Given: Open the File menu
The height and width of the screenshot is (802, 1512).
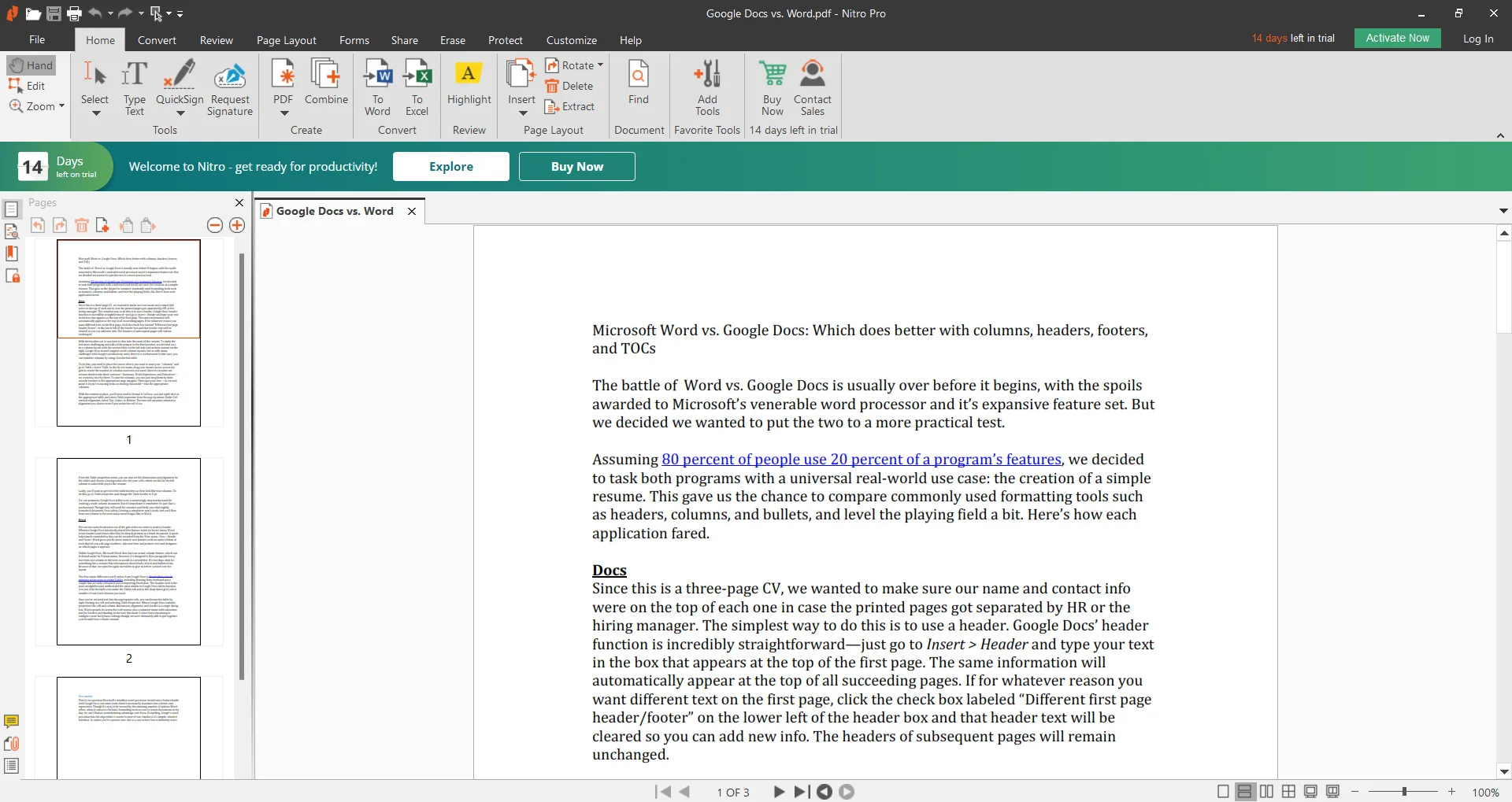Looking at the screenshot, I should coord(37,40).
